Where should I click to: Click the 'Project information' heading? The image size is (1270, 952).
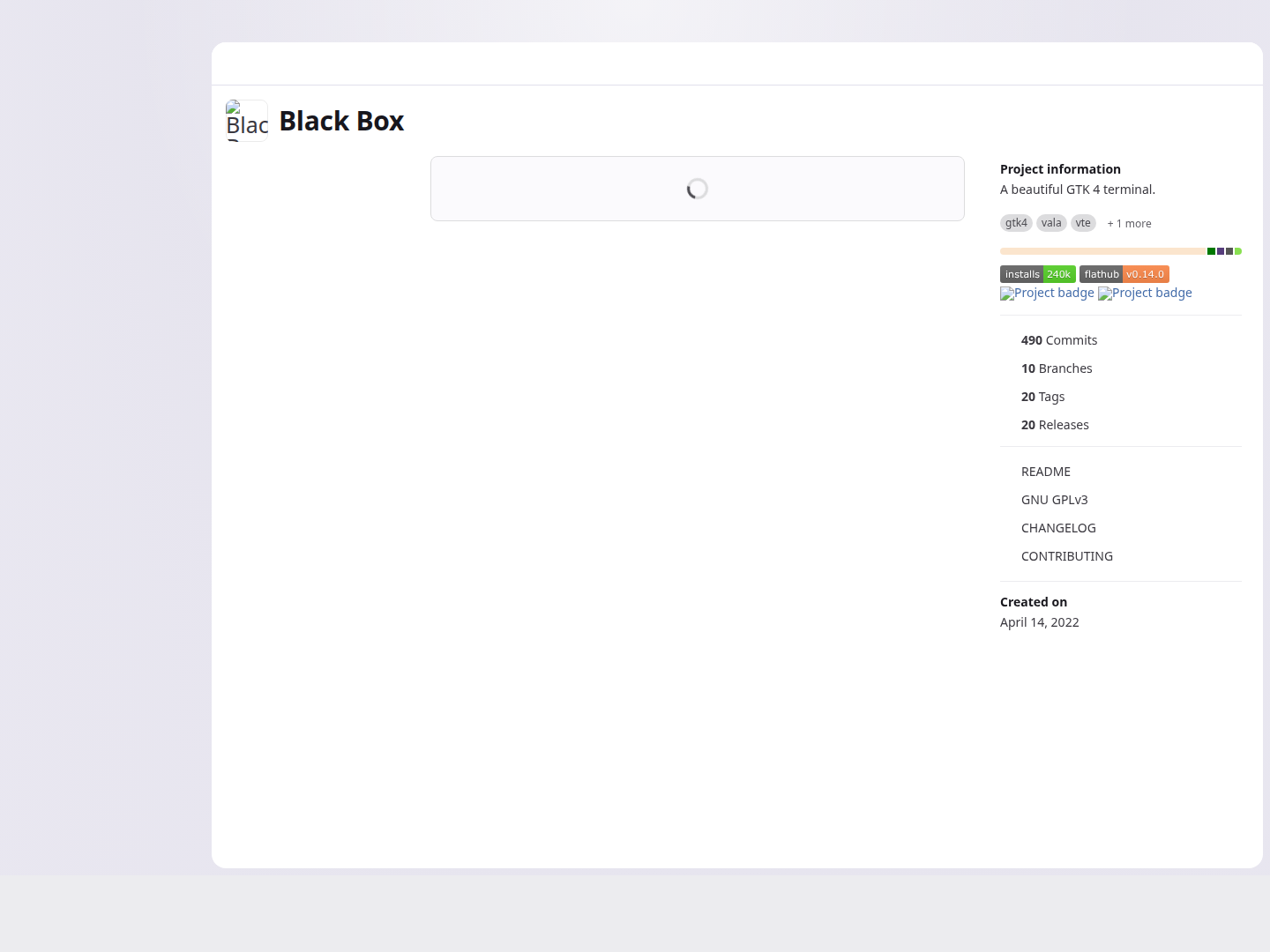click(1060, 169)
